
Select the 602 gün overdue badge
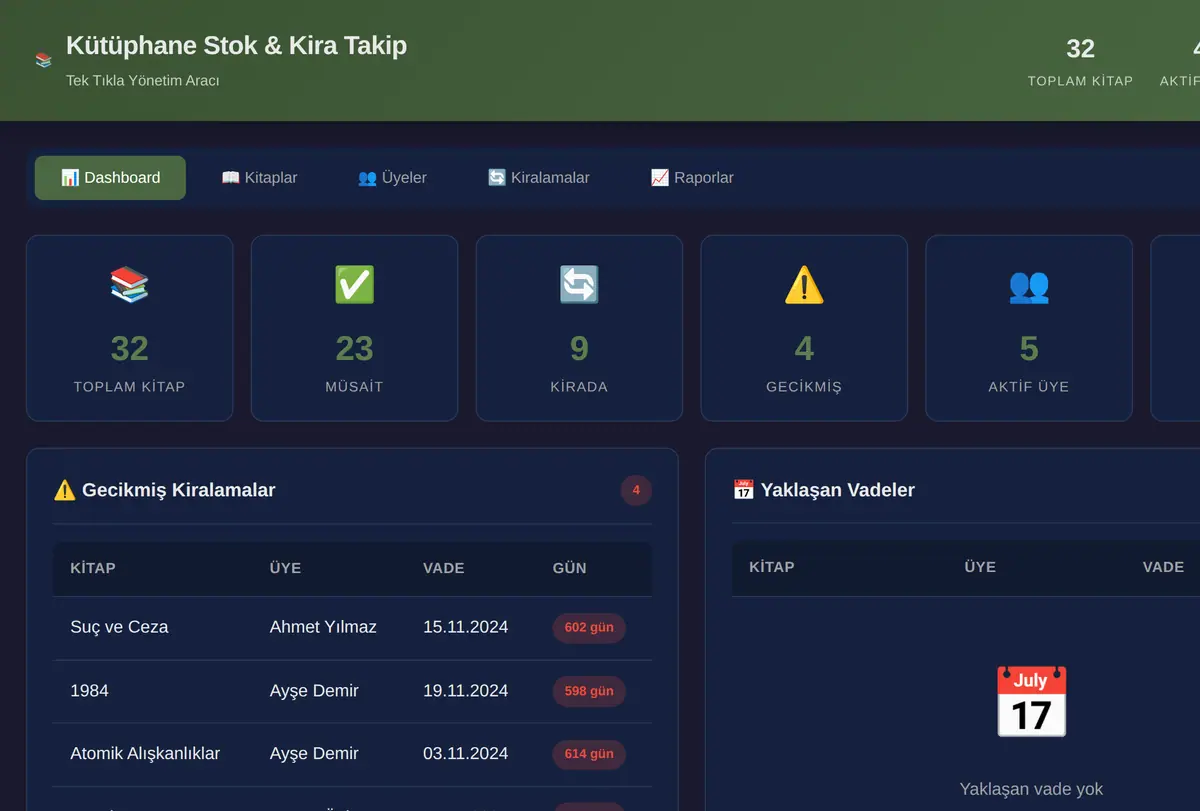tap(589, 628)
